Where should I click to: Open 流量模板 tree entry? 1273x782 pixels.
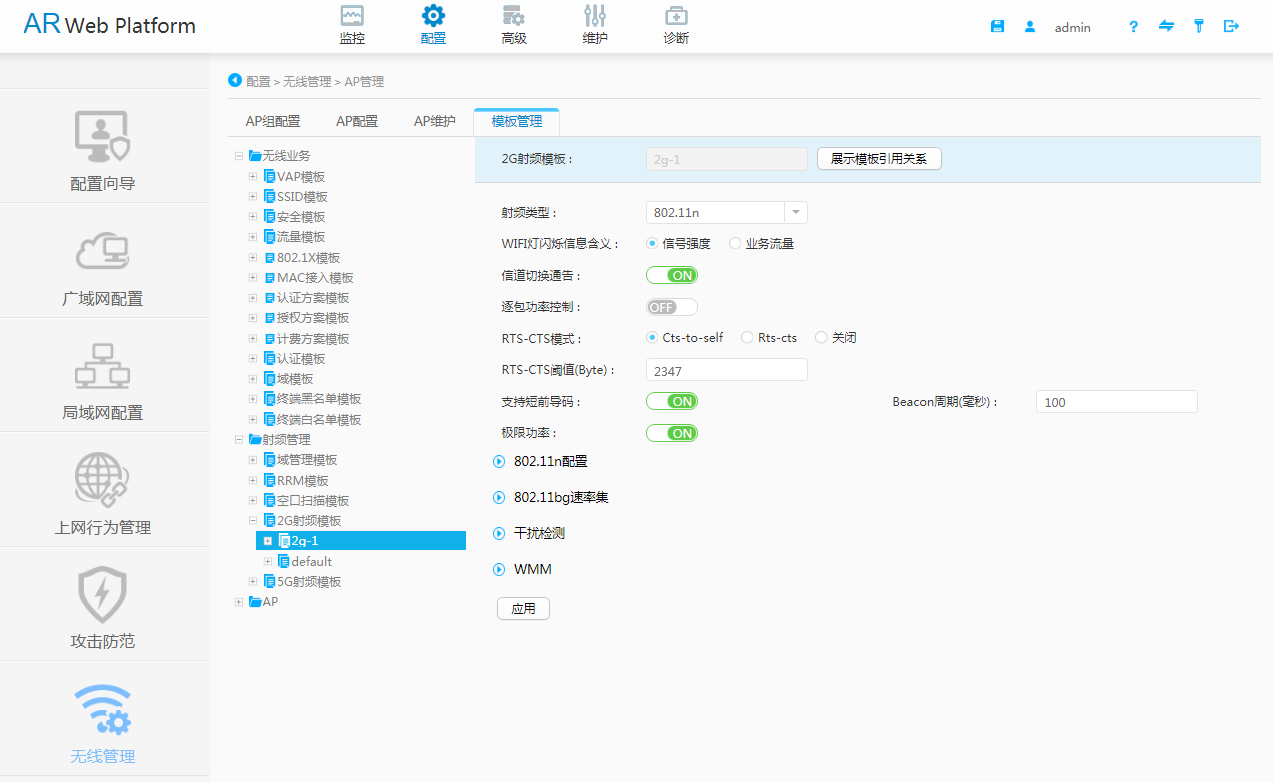[x=301, y=237]
